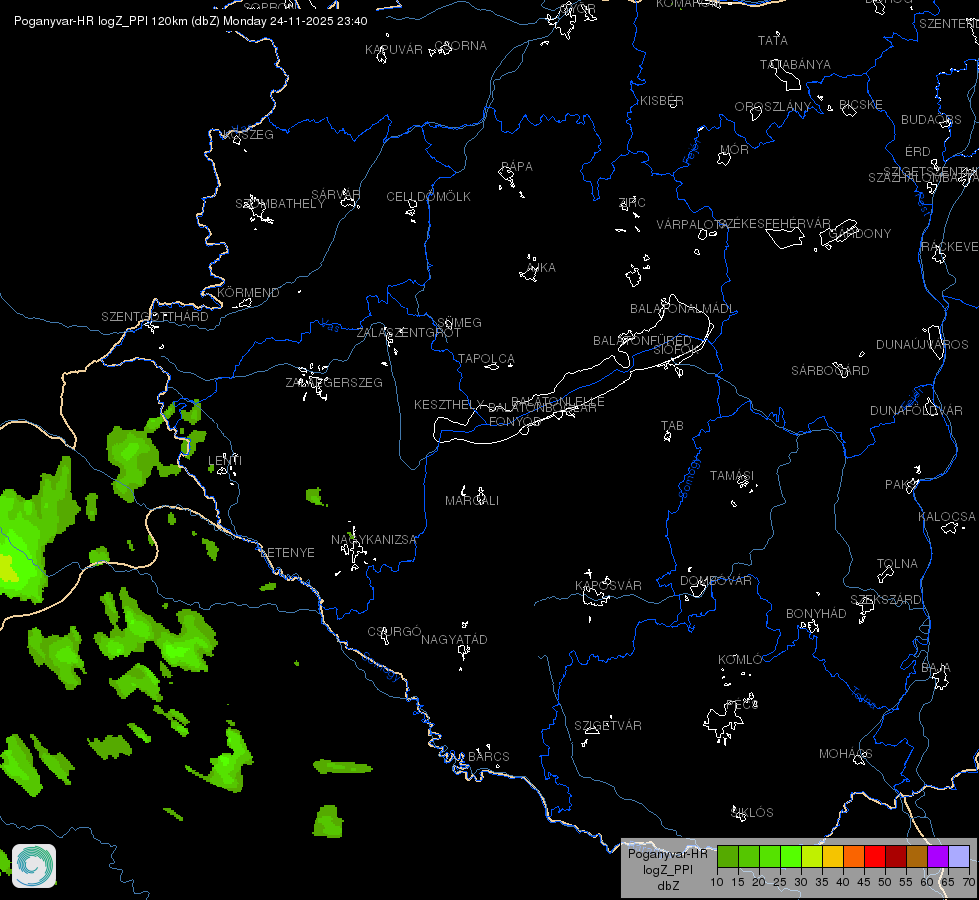This screenshot has height=900, width=979.
Task: Click the KISBÉR city label
Action: click(662, 101)
